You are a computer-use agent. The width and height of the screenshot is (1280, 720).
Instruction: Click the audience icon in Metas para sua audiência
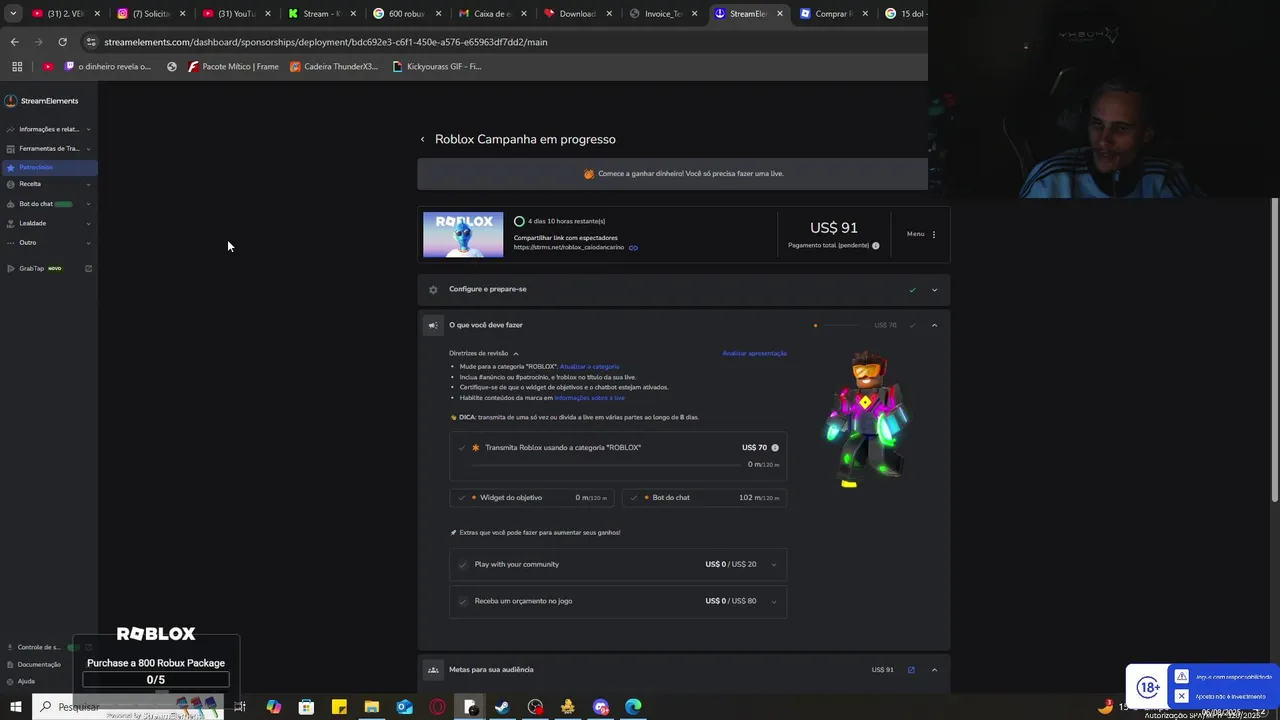click(433, 670)
